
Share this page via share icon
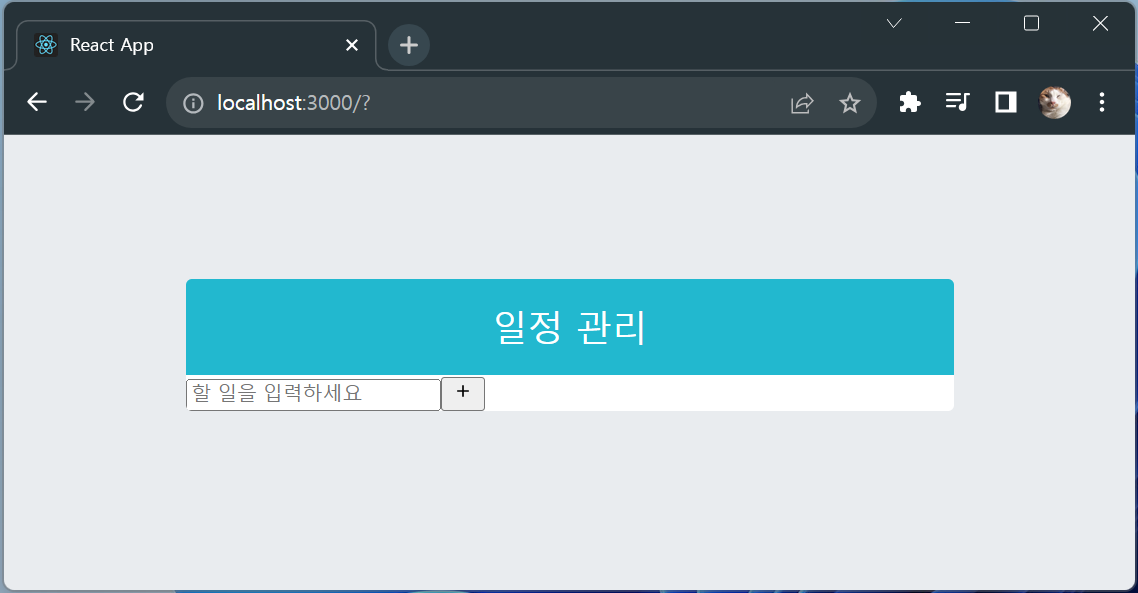tap(802, 103)
